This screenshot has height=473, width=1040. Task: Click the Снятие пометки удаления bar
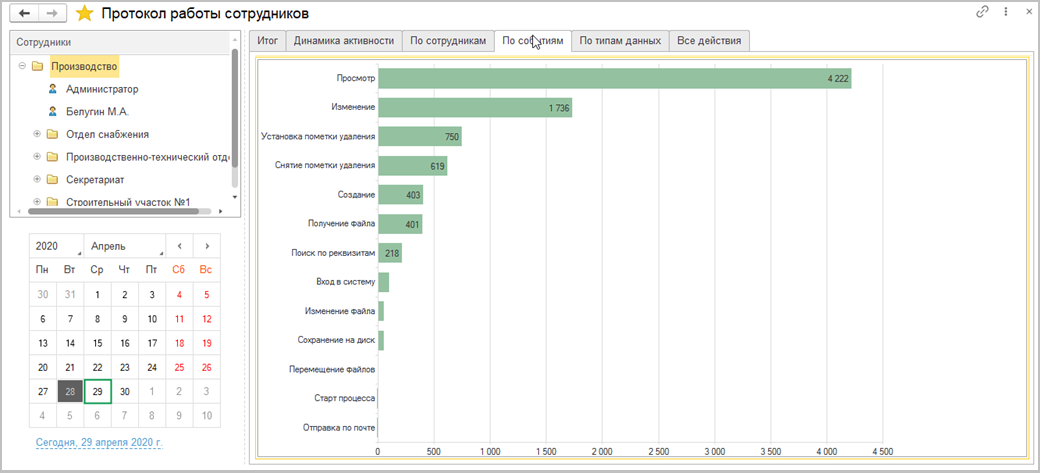coord(413,165)
